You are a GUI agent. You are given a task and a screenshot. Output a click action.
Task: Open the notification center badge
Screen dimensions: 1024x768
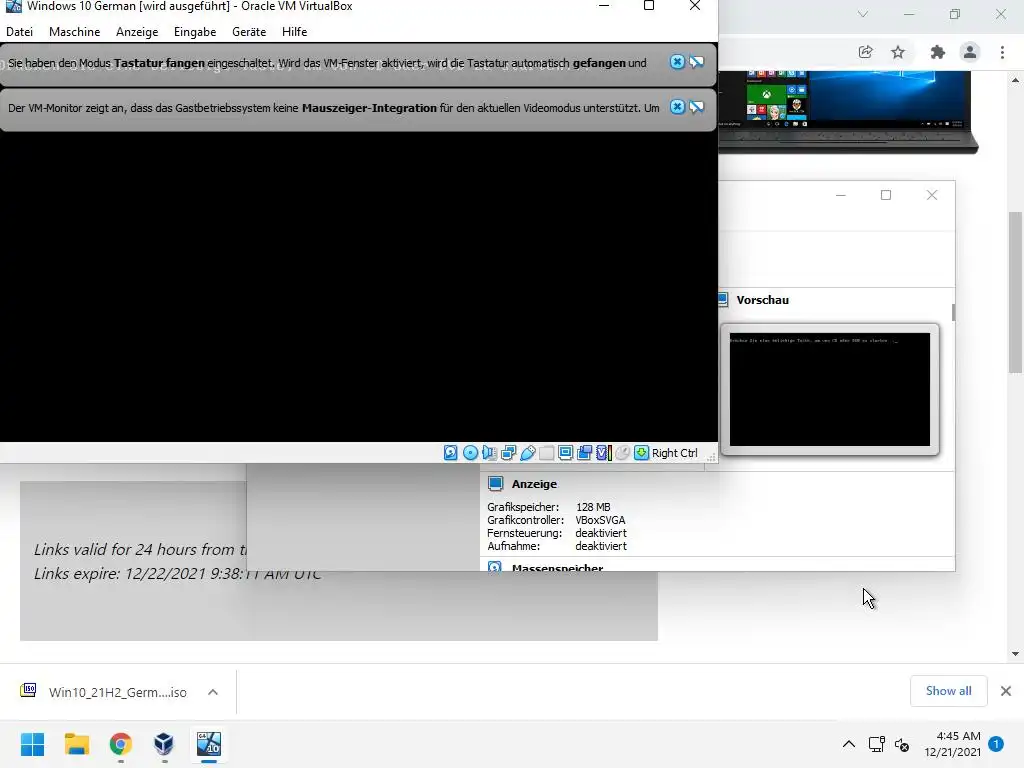996,744
